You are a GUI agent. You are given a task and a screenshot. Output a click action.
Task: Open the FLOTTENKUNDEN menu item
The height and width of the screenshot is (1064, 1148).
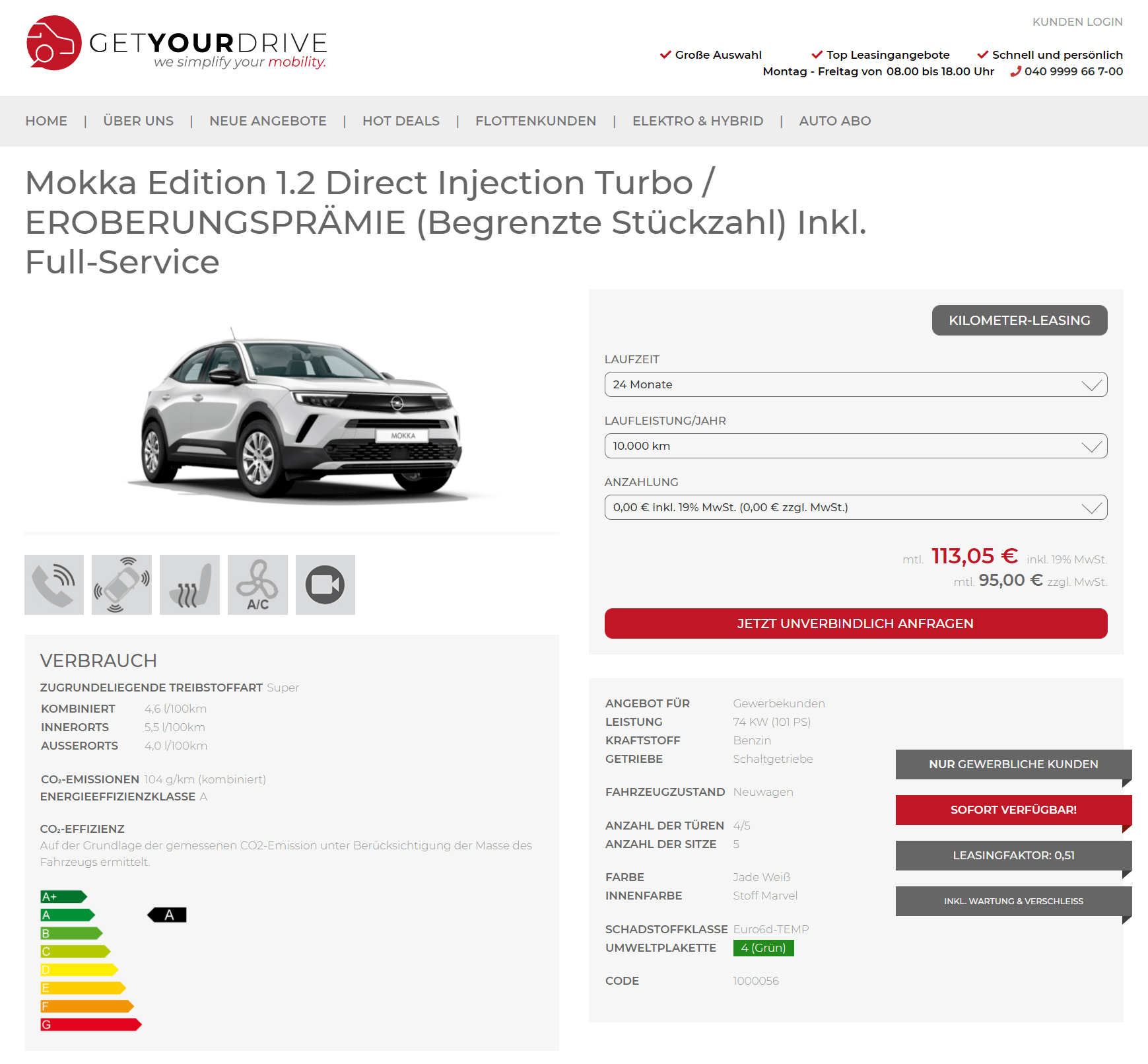pos(536,121)
